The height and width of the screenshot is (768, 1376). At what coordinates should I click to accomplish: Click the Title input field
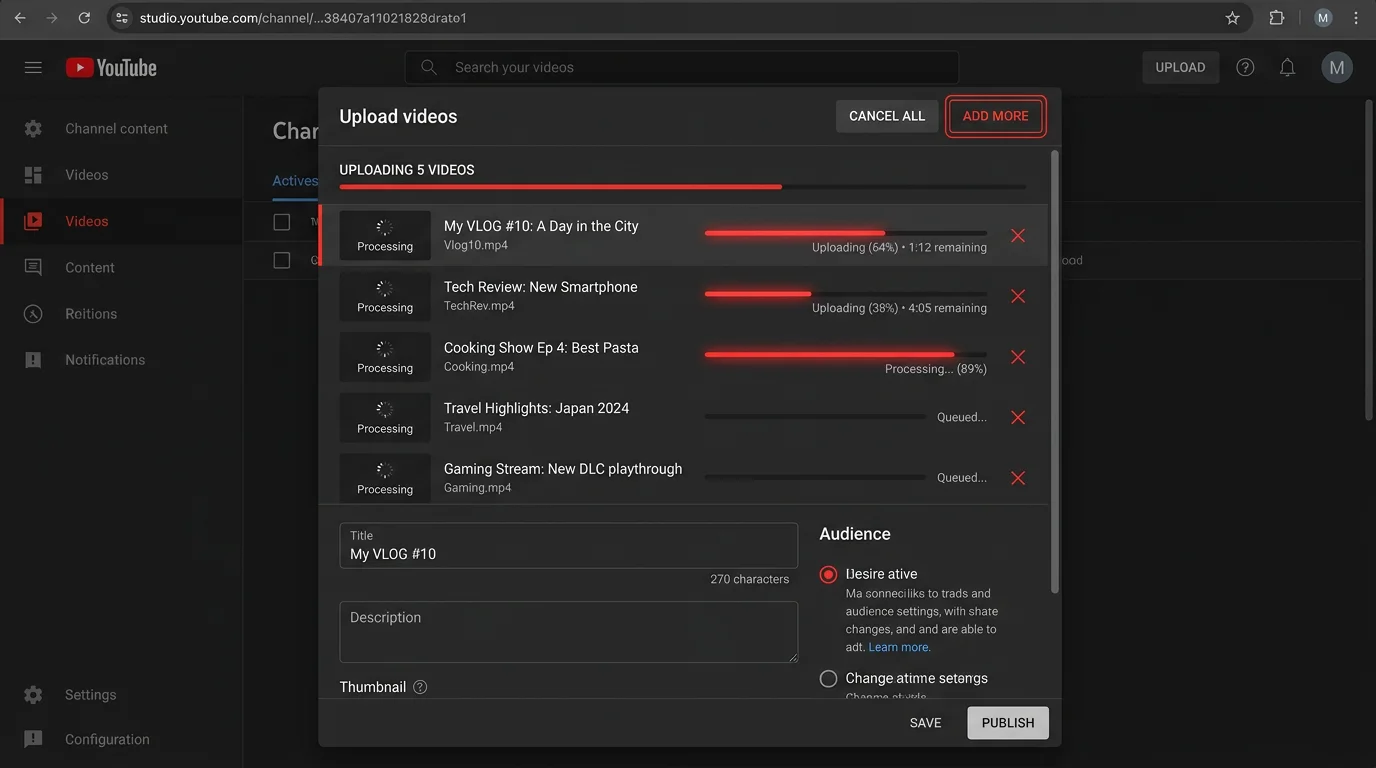click(x=569, y=546)
